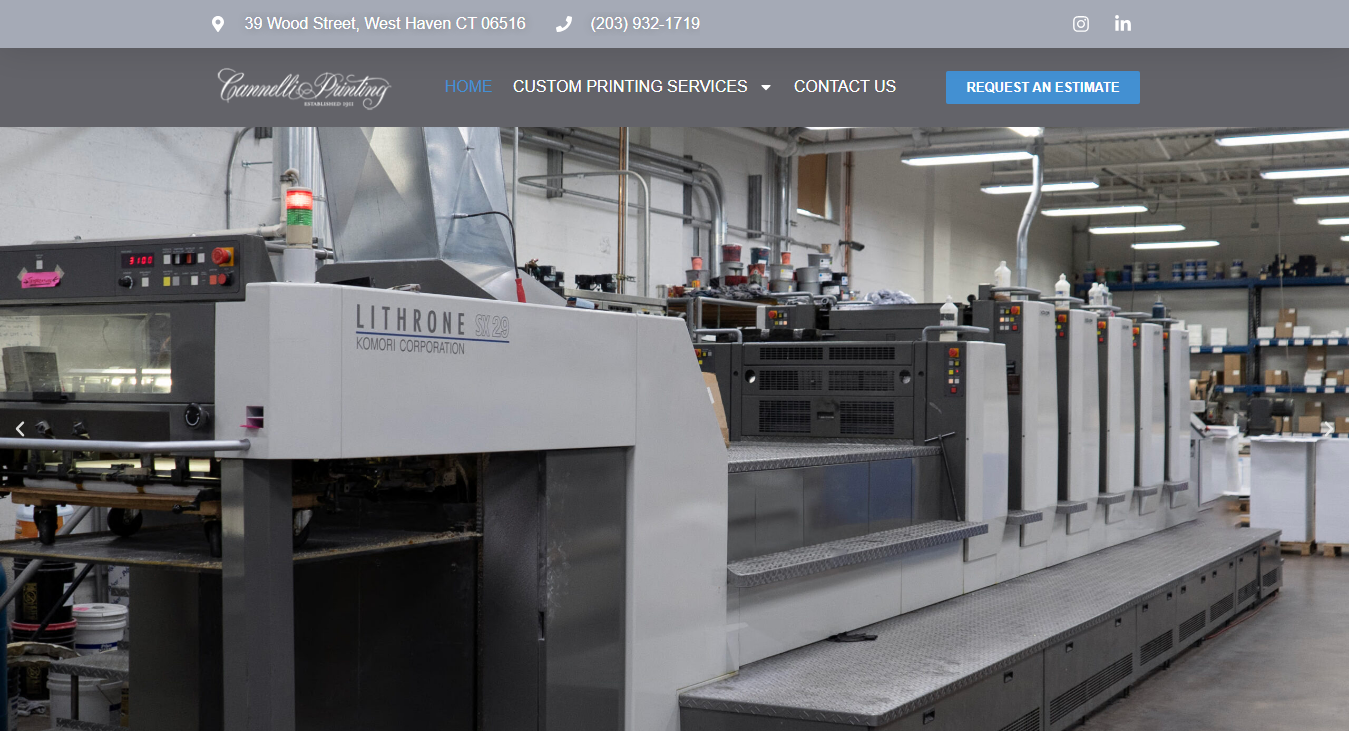
Task: Click the 39 Wood Street address link
Action: pos(385,24)
